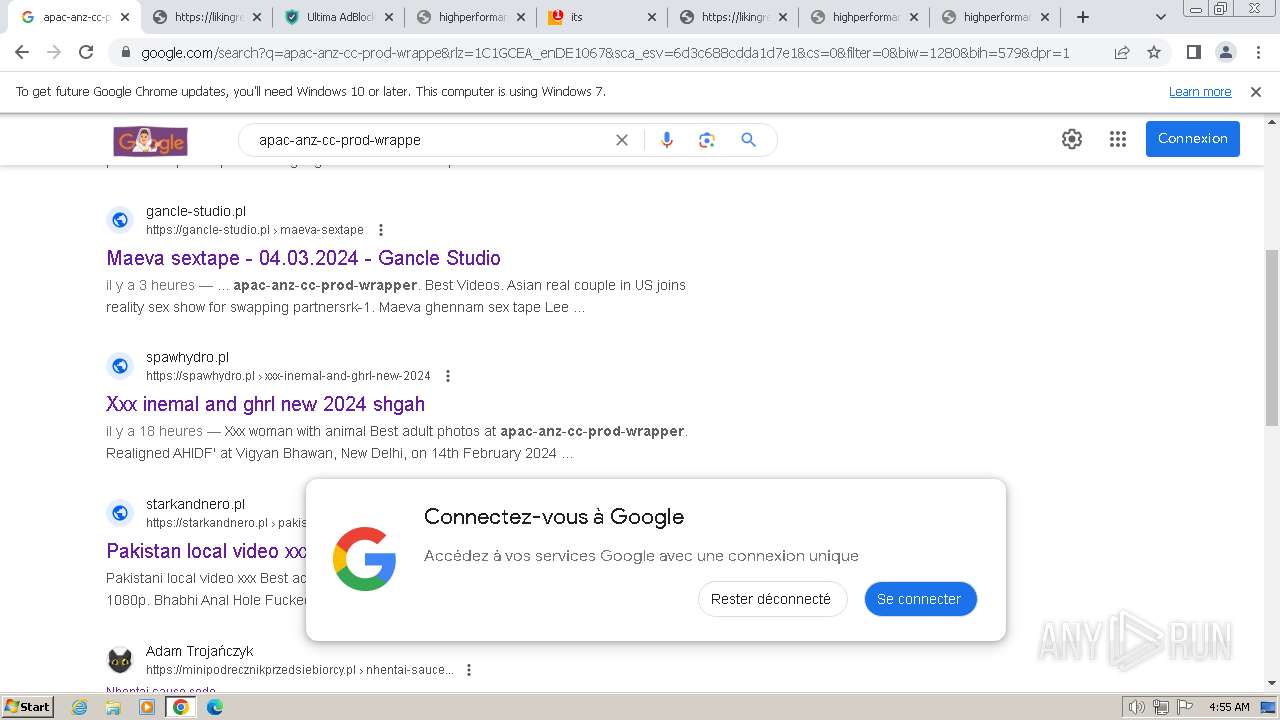The height and width of the screenshot is (720, 1280).
Task: Close the Ultima AdBlock tab
Action: pyautogui.click(x=388, y=17)
